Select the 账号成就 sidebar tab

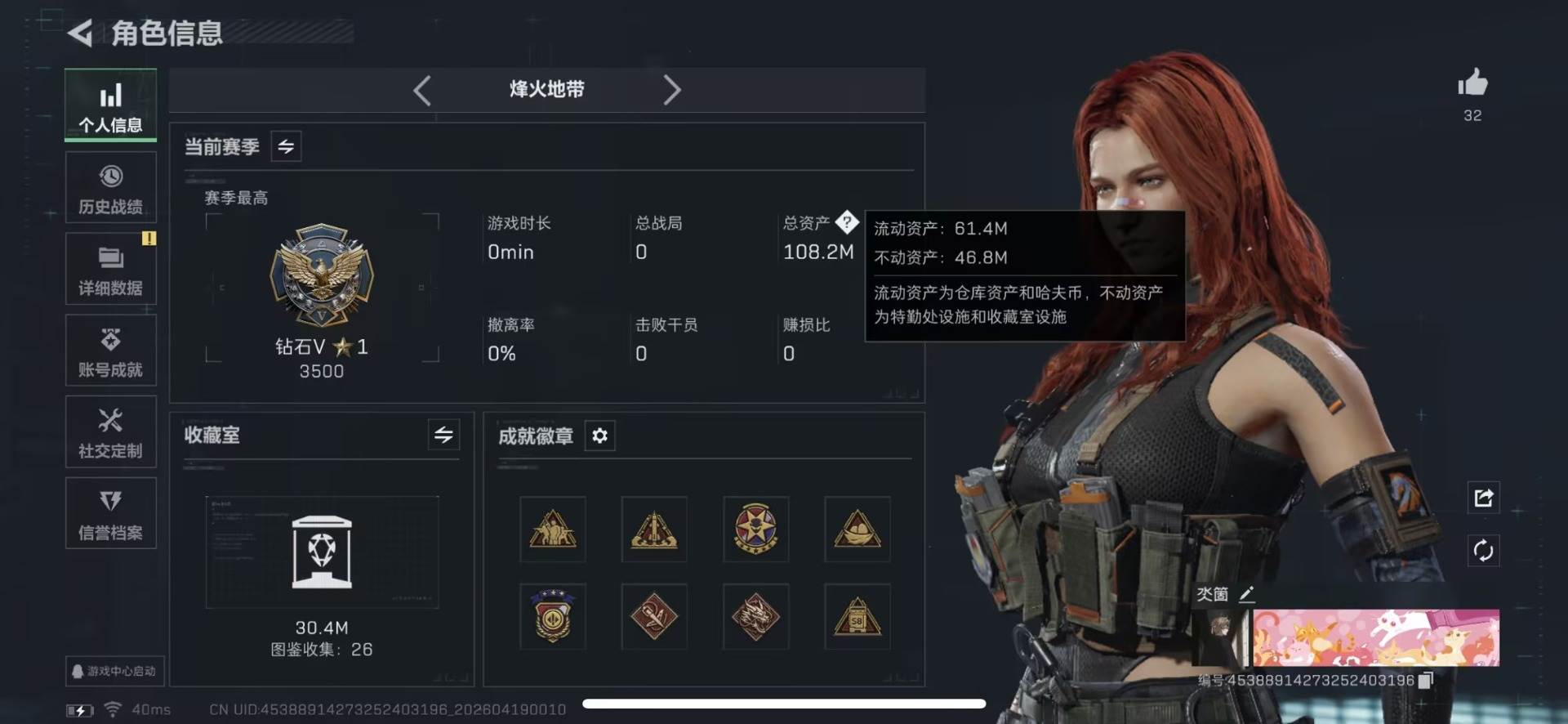coord(110,351)
